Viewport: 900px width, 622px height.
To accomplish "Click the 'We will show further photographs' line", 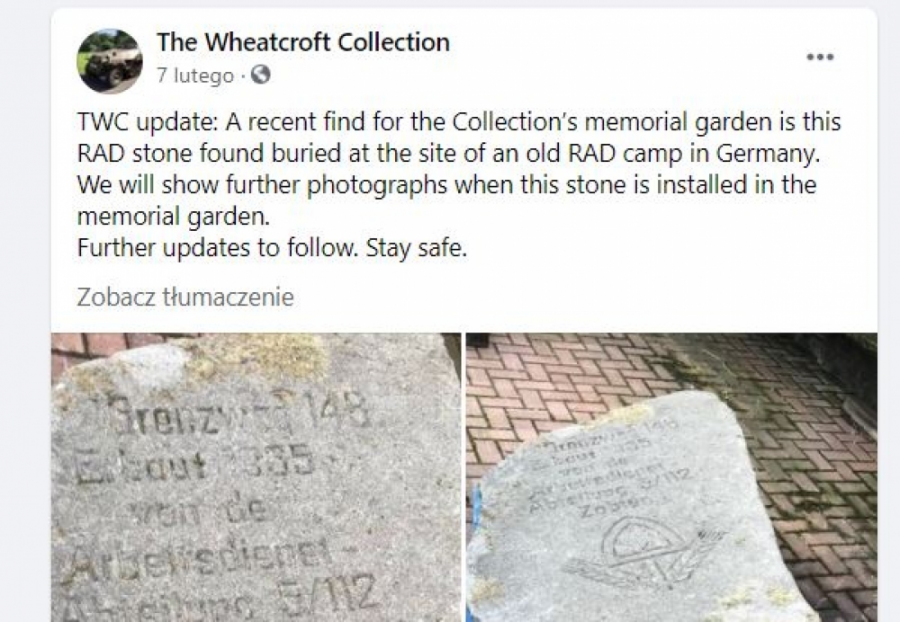I will coord(447,185).
